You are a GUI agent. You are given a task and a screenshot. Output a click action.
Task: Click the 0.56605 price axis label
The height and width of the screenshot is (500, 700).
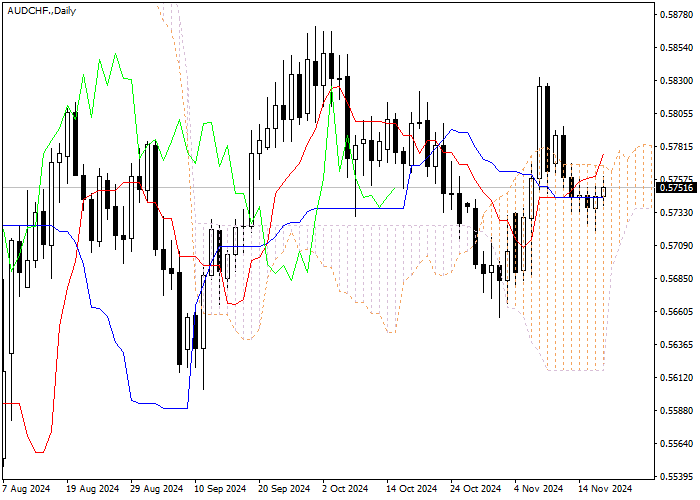point(677,312)
